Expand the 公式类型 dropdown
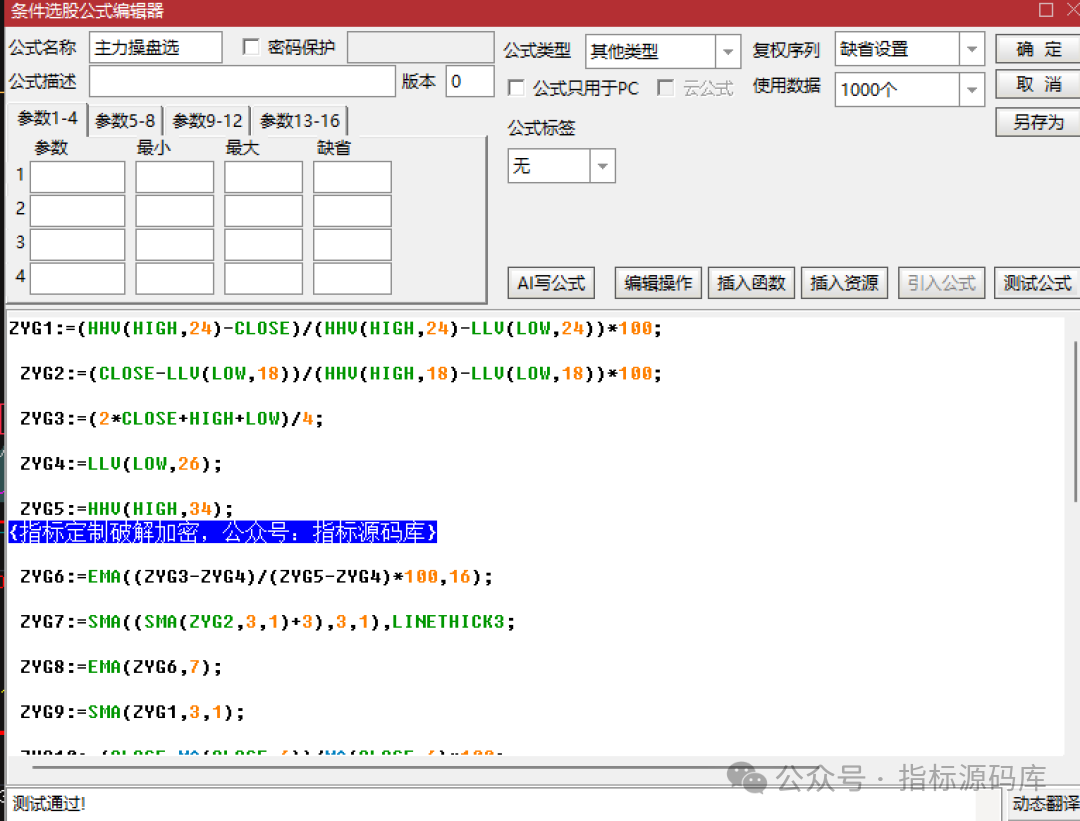Image resolution: width=1080 pixels, height=821 pixels. [x=728, y=51]
